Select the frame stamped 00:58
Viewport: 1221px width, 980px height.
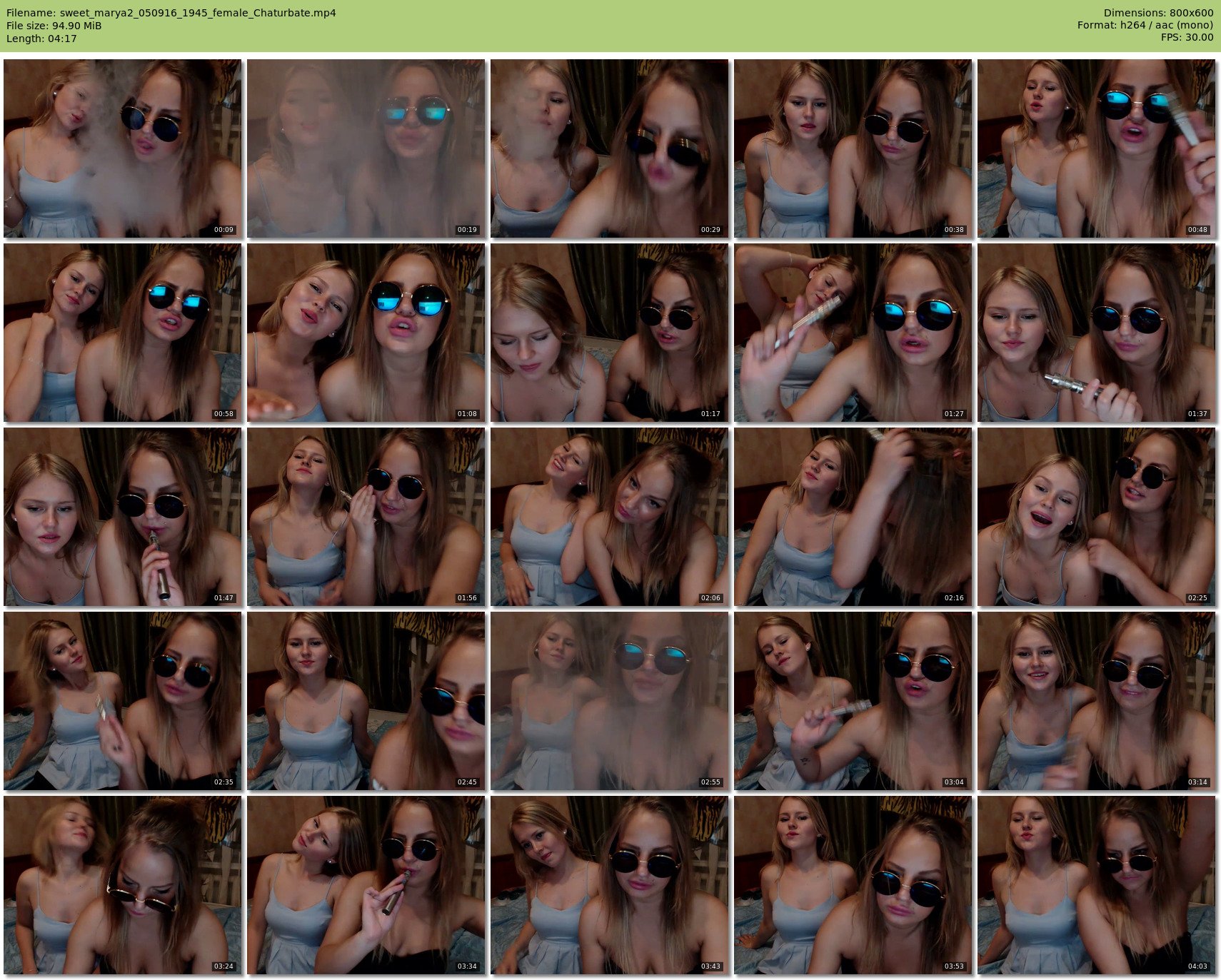tap(122, 333)
